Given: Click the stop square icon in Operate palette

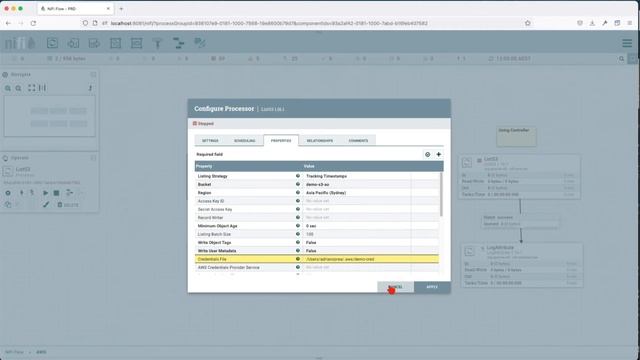Looking at the screenshot, I should 56,193.
